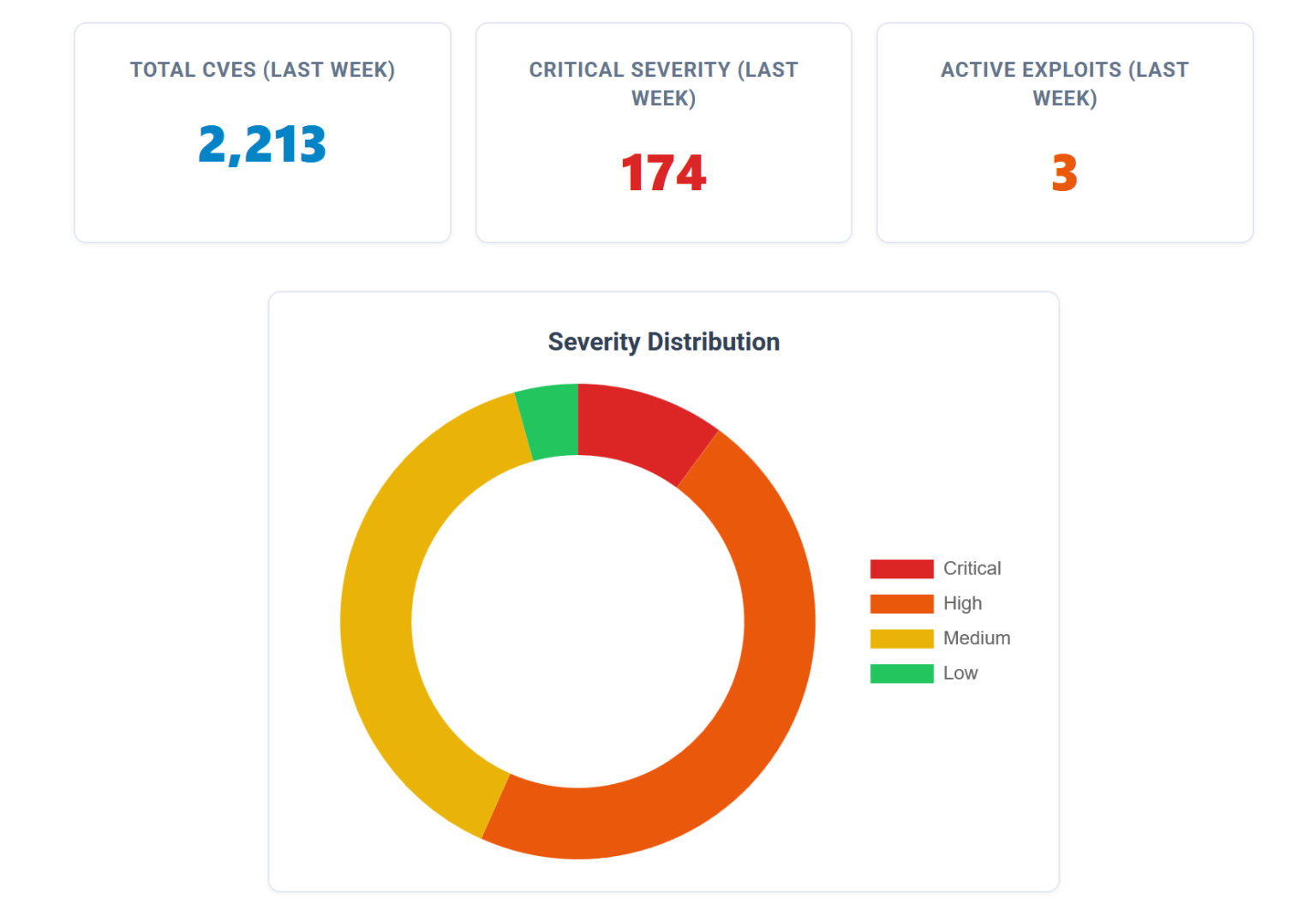Click the Critical legend color swatch
Viewport: 1316px width, 910px height.
click(x=901, y=569)
